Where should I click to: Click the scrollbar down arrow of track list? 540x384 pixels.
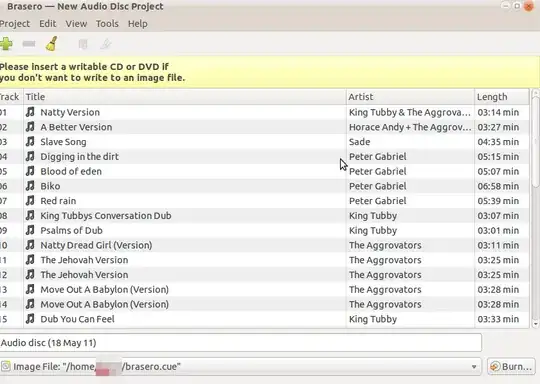535,324
